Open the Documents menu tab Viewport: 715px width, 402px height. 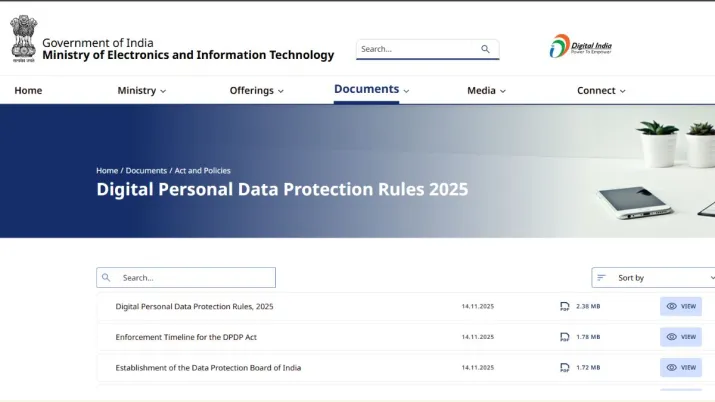[372, 89]
